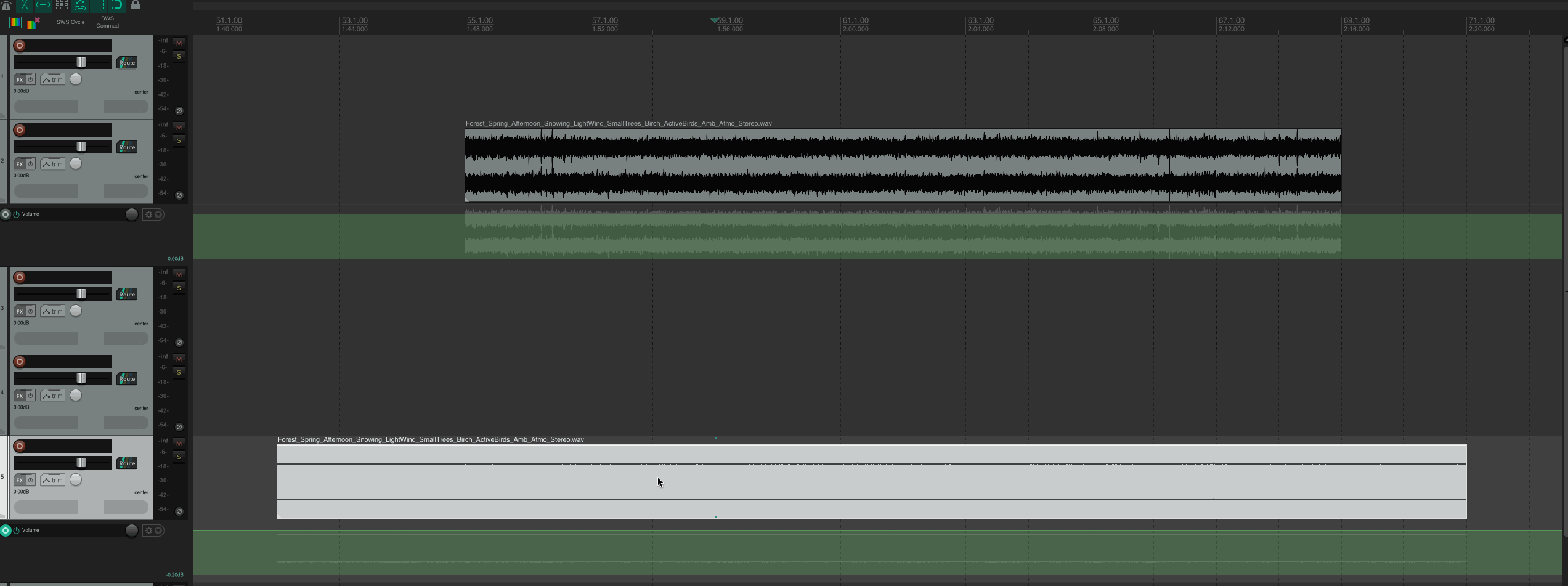Viewport: 1568px width, 586px height.
Task: Click volume fader handle on track 1
Action: click(81, 62)
